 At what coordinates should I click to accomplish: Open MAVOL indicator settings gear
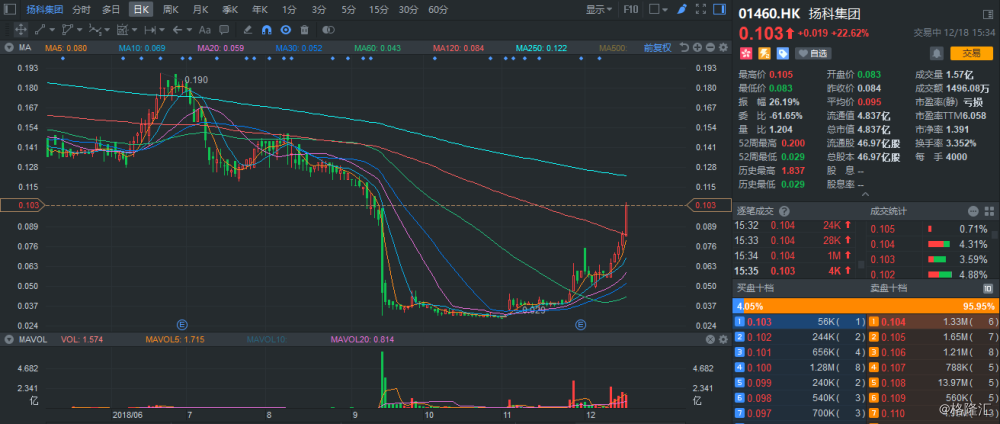(723, 340)
